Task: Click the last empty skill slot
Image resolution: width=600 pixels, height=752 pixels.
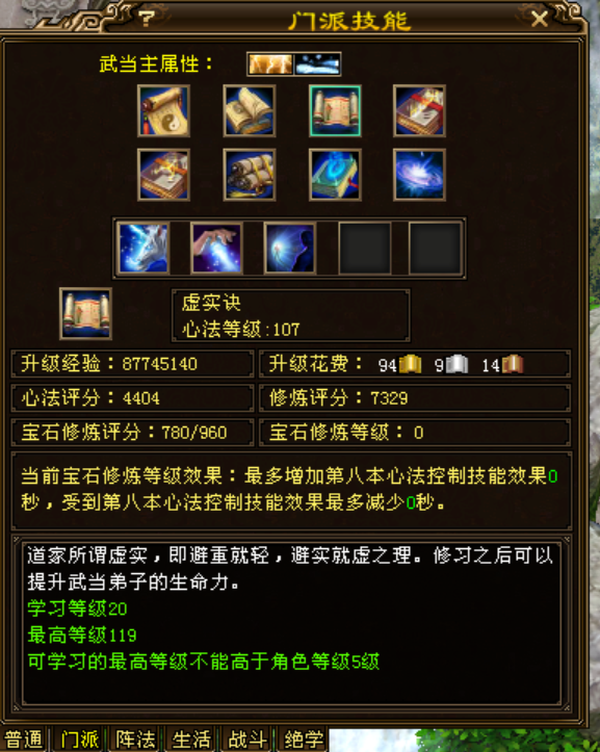Action: (435, 248)
